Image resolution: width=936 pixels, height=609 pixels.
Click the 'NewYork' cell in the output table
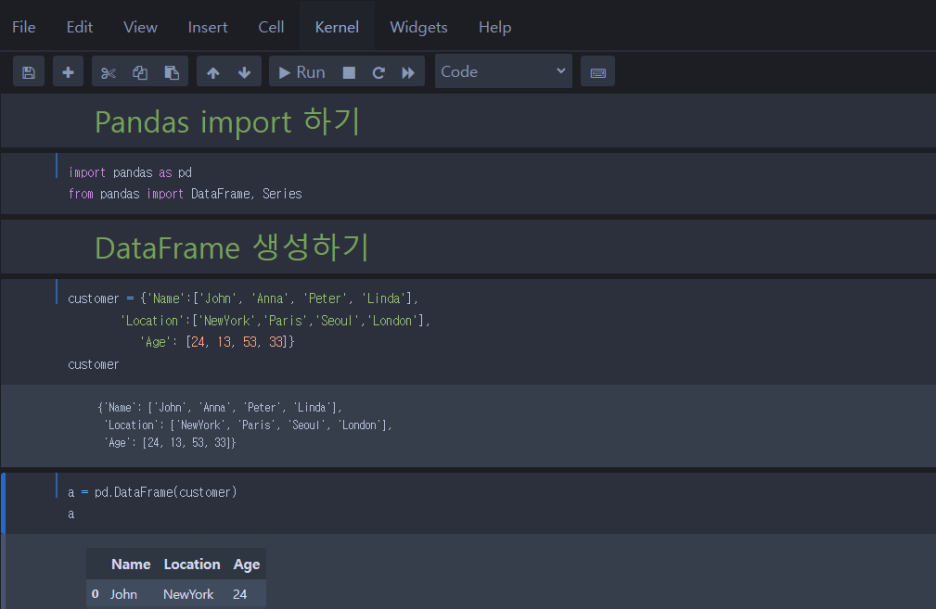(x=189, y=594)
